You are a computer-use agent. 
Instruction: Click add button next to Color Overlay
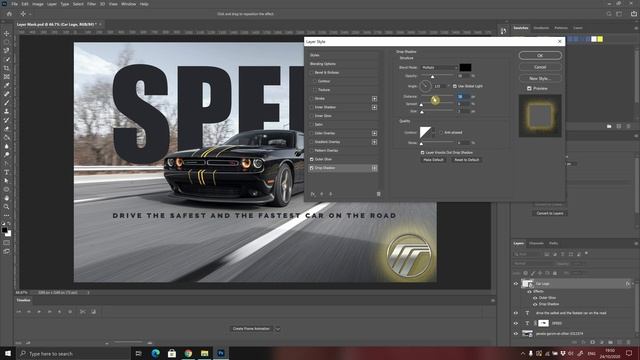point(374,133)
